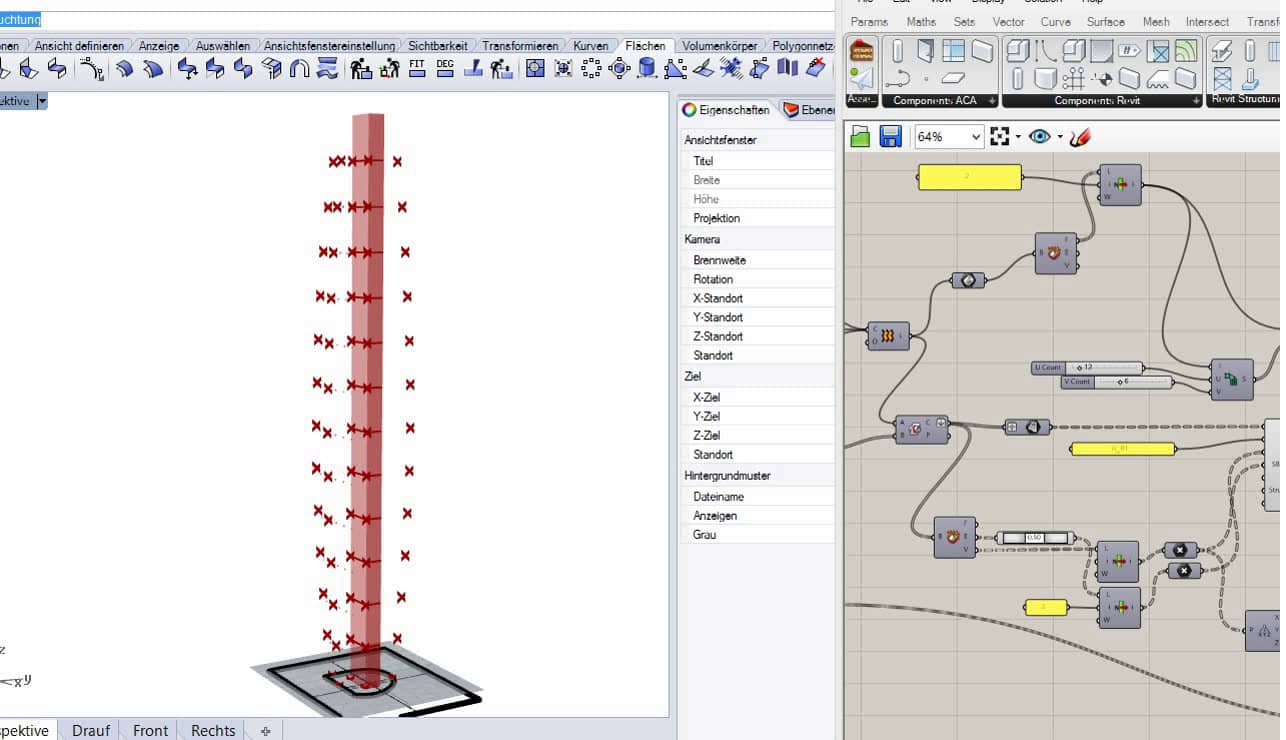This screenshot has height=740, width=1286.
Task: Open the Mesh tab in Grasshopper
Action: coord(1155,21)
